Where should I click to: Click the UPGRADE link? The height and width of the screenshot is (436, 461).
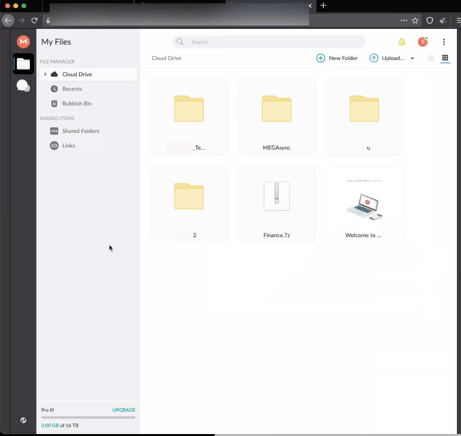[124, 410]
